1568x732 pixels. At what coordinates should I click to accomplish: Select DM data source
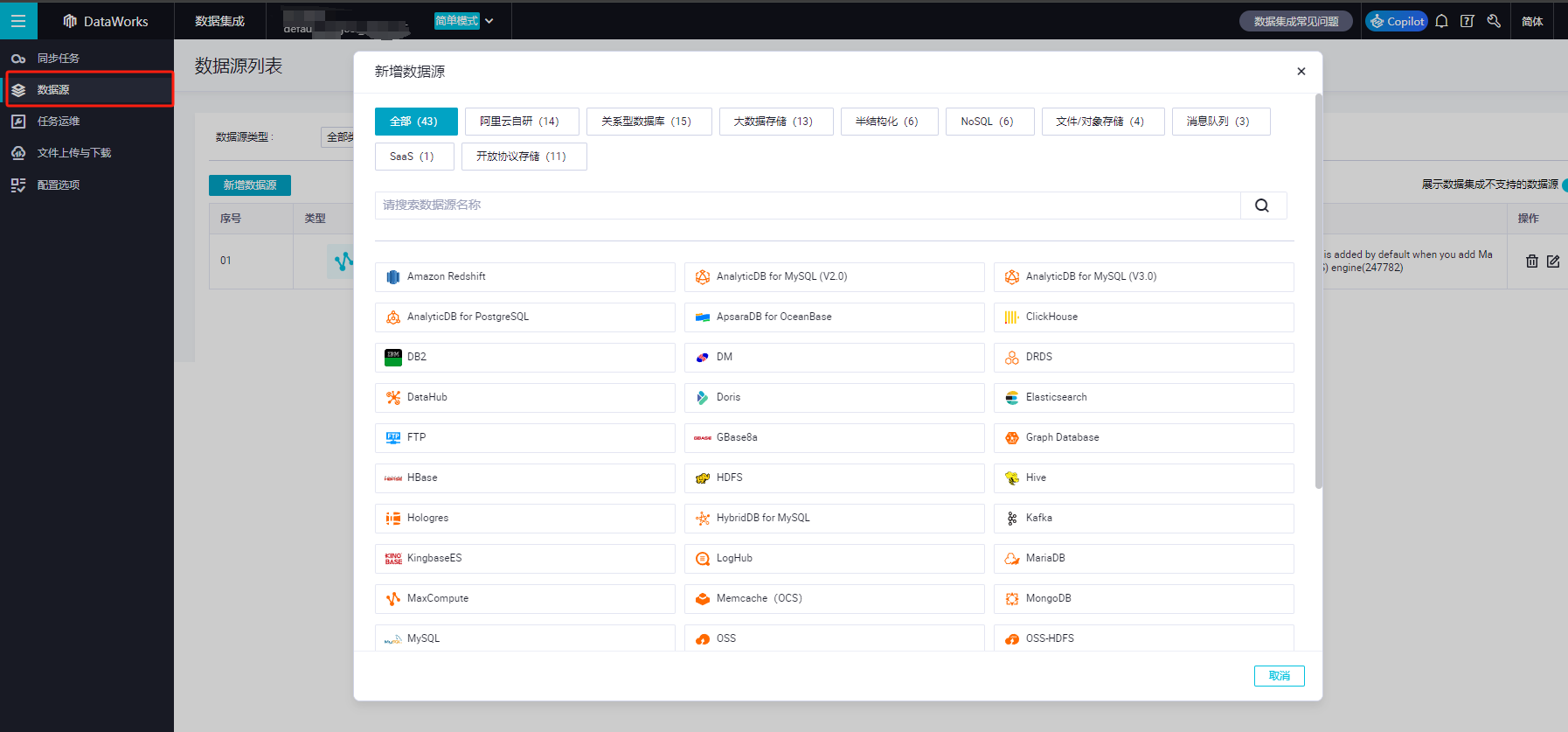tap(835, 358)
